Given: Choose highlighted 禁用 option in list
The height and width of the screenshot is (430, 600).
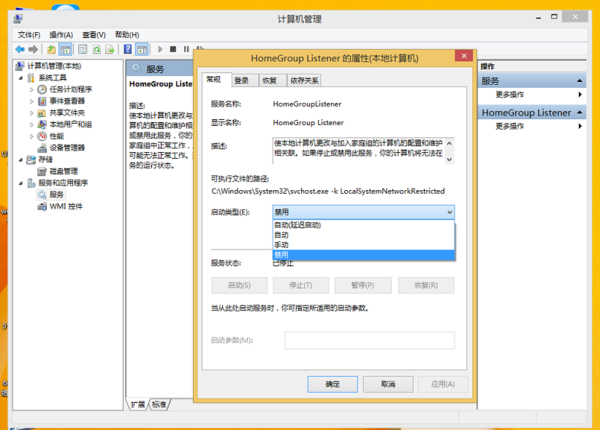Looking at the screenshot, I should (x=364, y=255).
